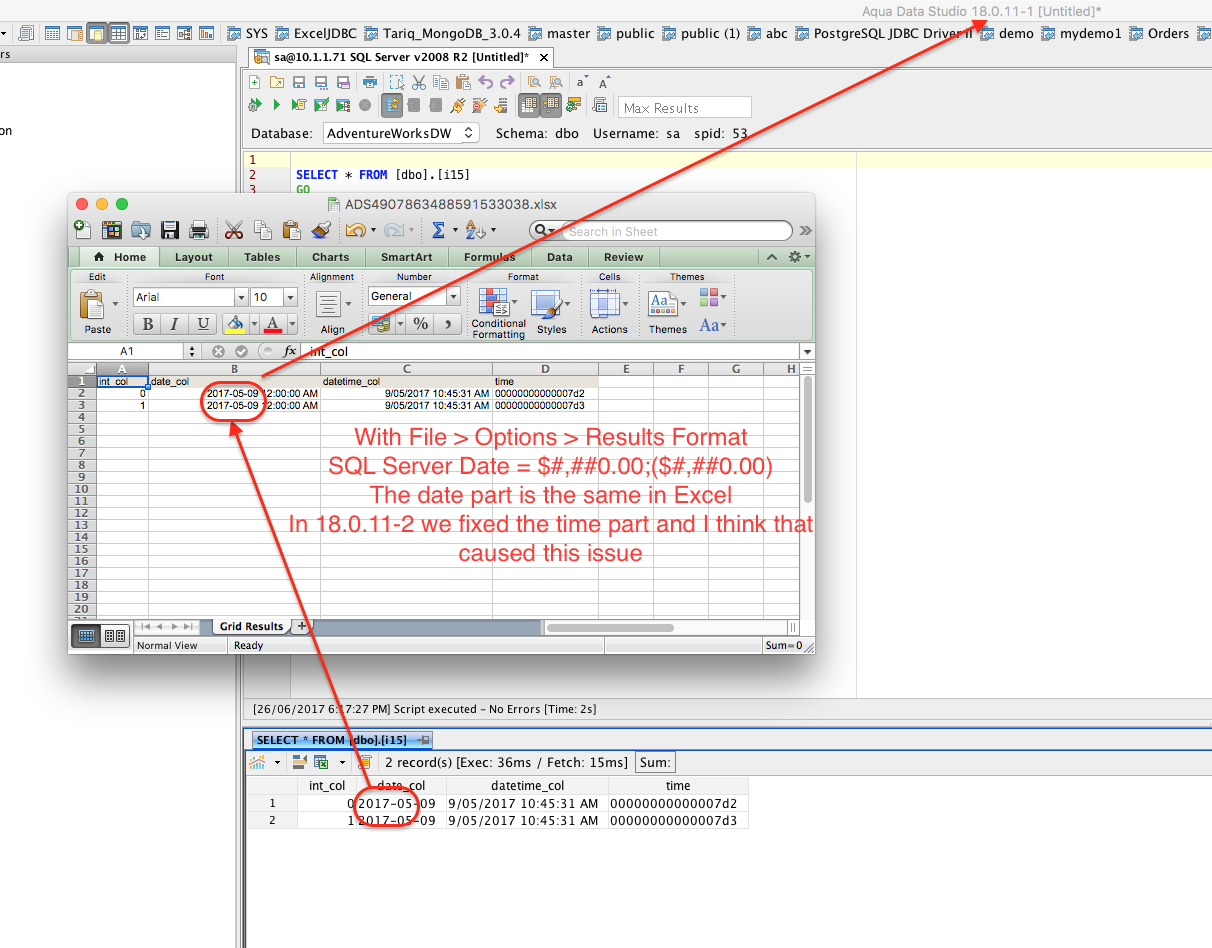This screenshot has height=948, width=1212.
Task: Open the Data tab in Excel ribbon
Action: coord(560,257)
